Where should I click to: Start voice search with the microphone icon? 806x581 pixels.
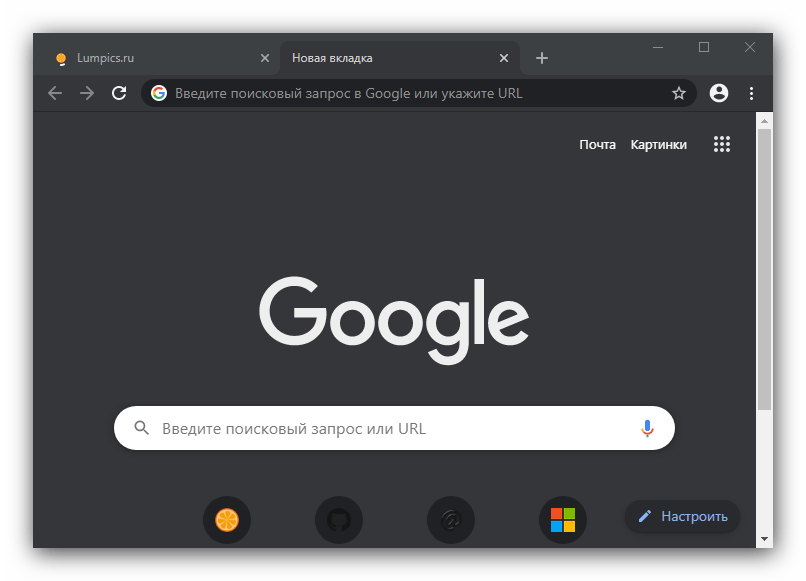(x=647, y=428)
